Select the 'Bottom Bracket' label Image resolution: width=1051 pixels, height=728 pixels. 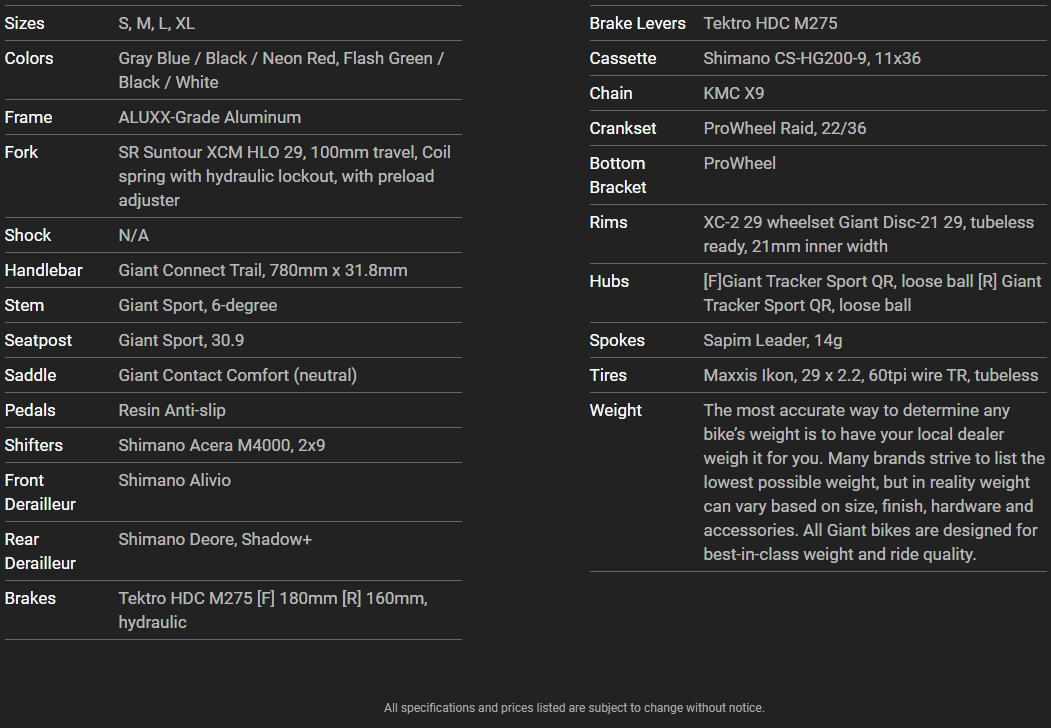point(618,175)
